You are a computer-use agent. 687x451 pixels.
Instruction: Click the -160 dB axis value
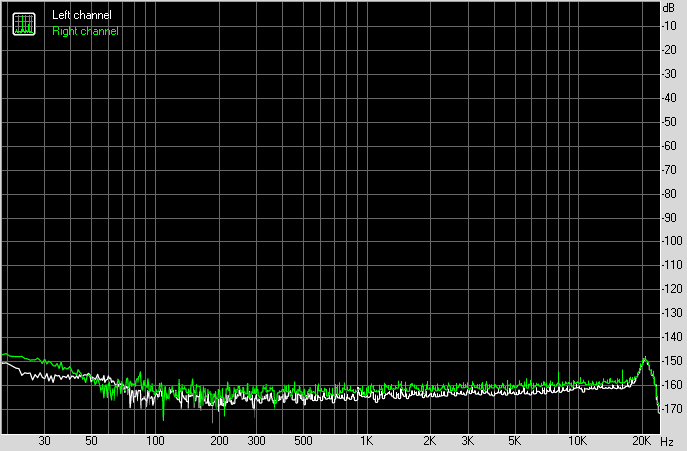coord(672,384)
